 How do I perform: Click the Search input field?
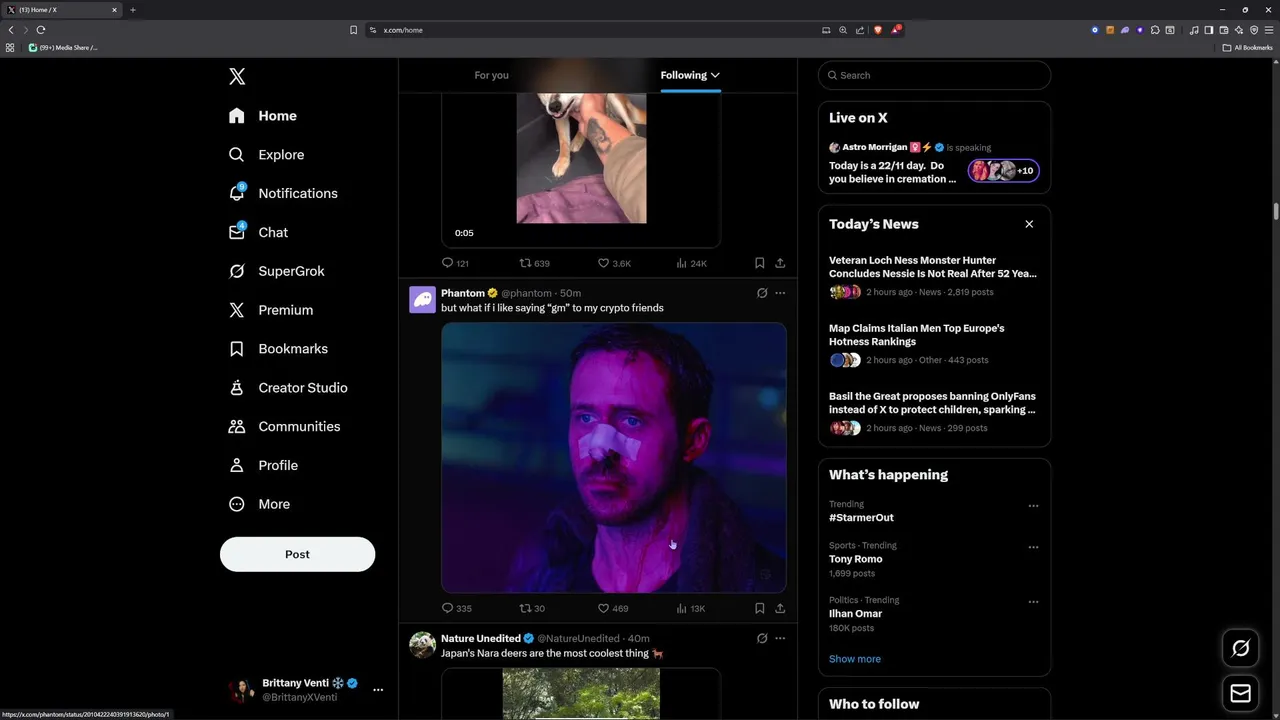(x=934, y=75)
